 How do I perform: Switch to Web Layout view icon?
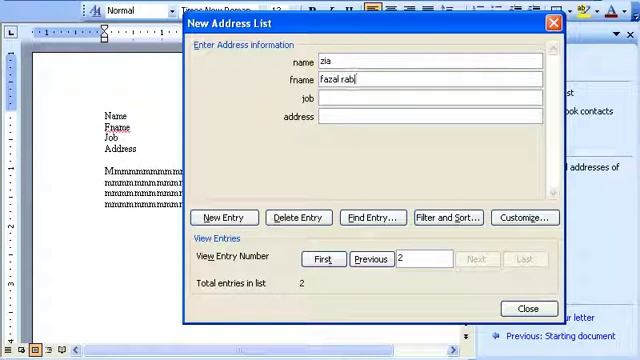pos(21,350)
